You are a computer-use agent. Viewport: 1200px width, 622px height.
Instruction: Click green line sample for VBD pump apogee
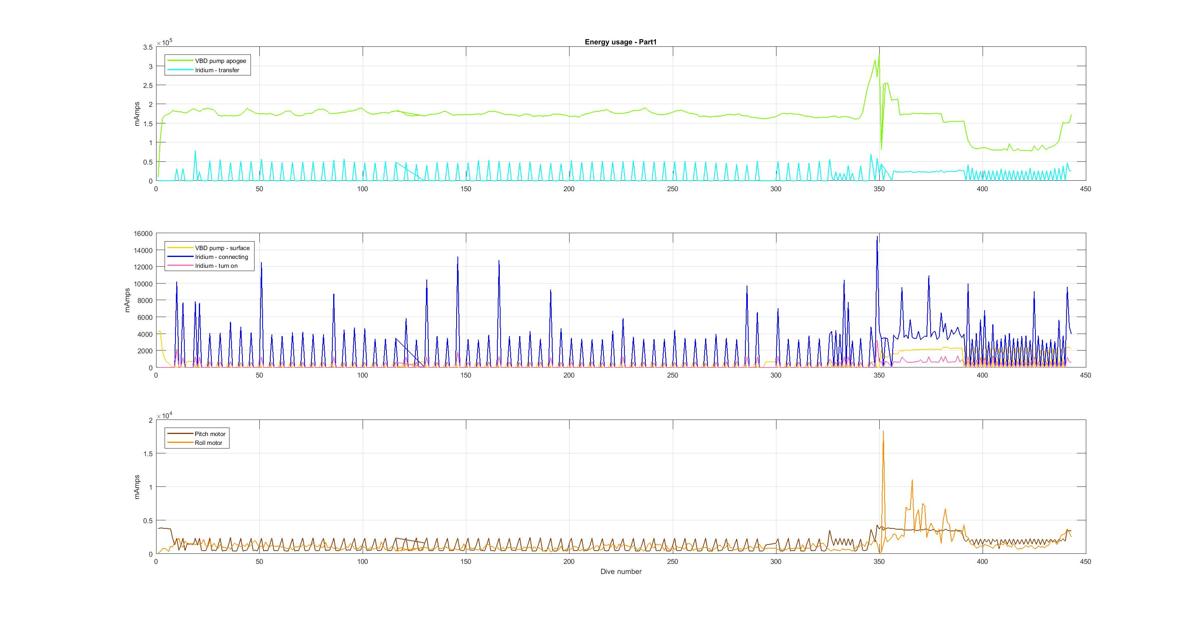pyautogui.click(x=180, y=60)
